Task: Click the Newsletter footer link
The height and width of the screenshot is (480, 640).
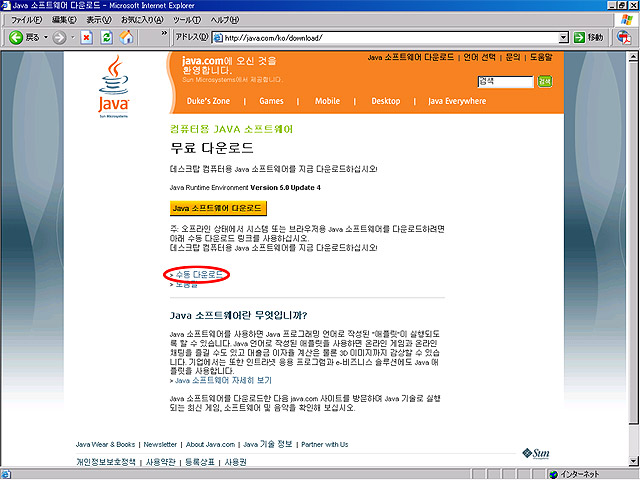Action: [160, 444]
